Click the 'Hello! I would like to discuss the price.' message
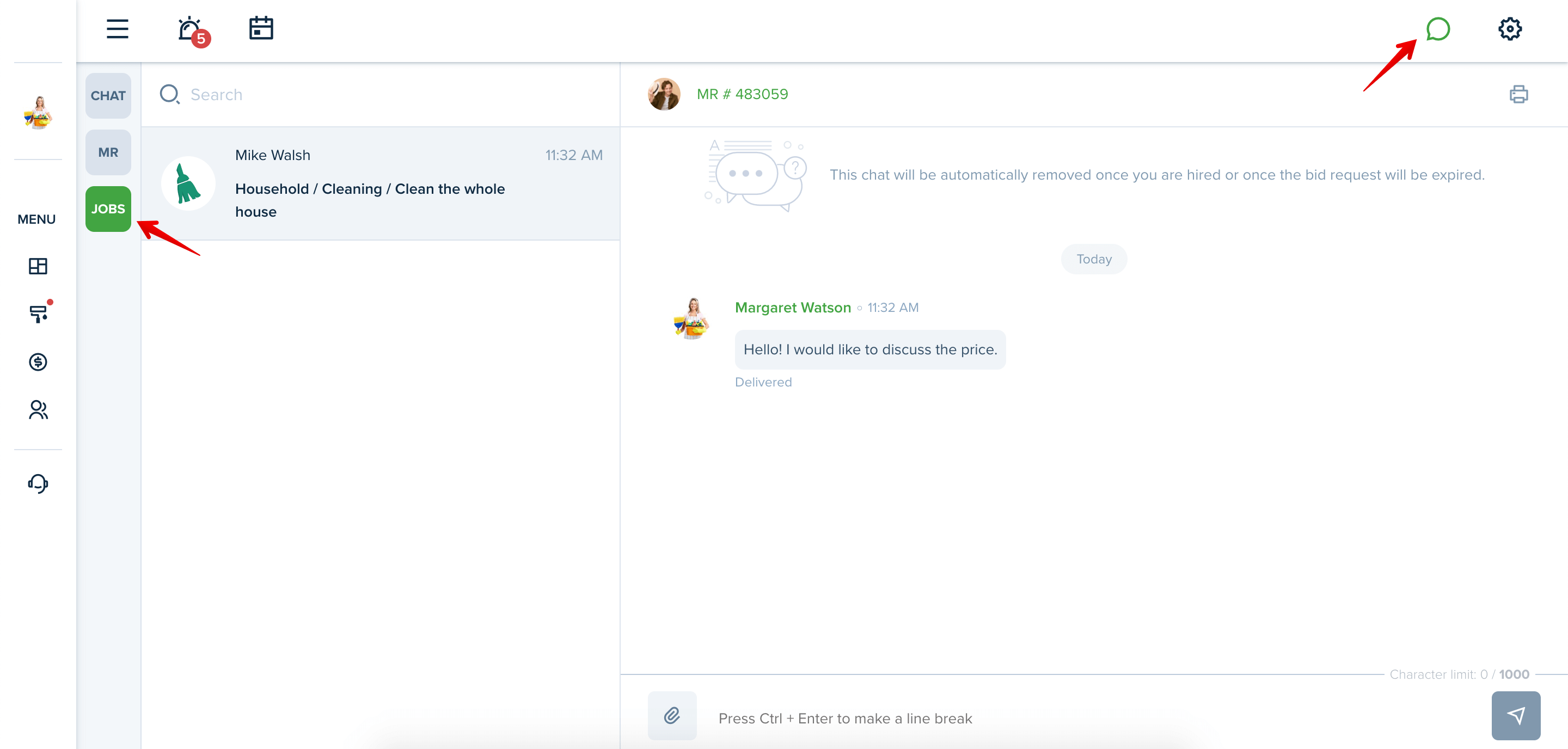This screenshot has height=749, width=1568. point(870,349)
